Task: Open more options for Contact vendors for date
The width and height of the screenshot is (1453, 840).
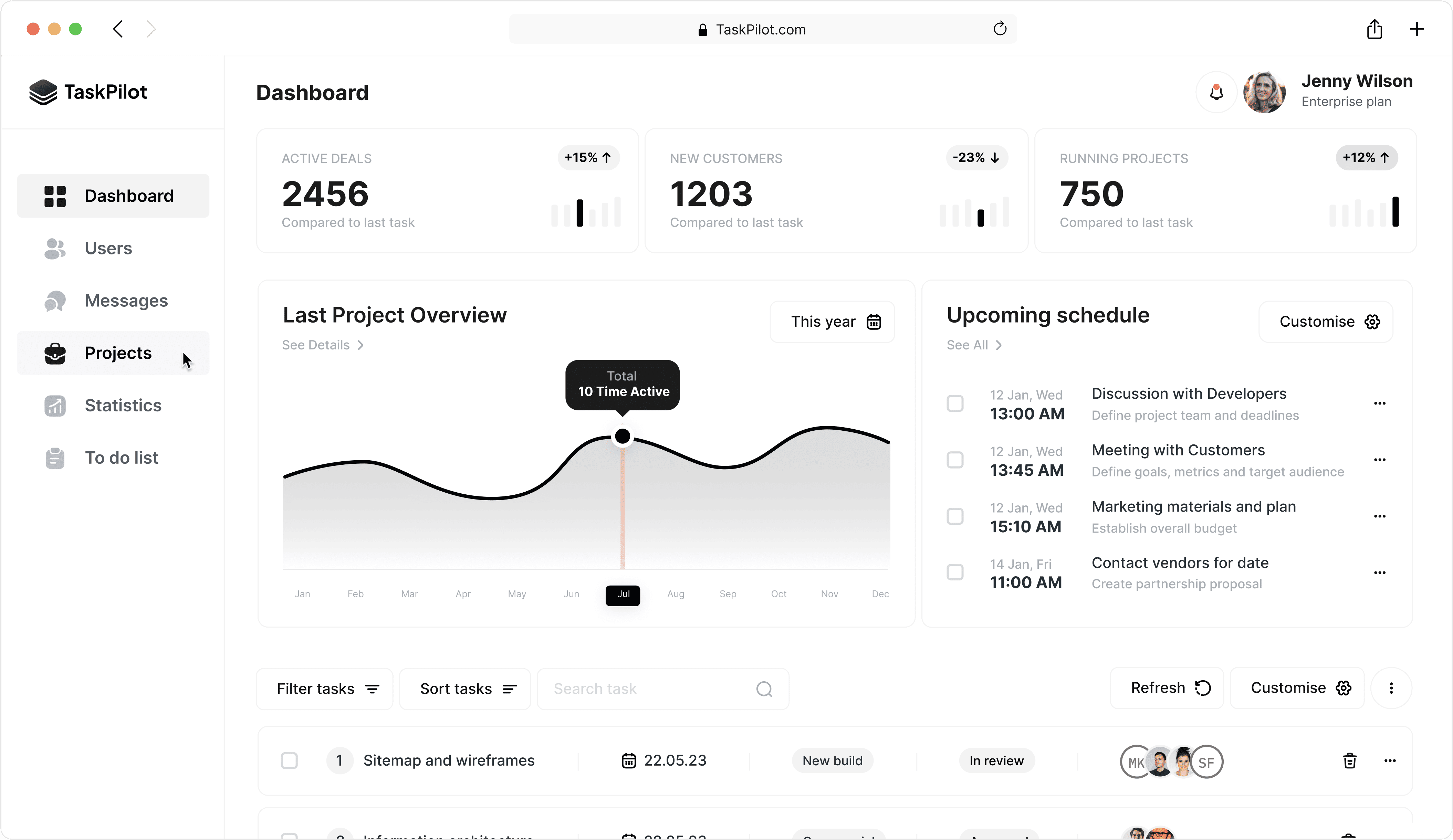Action: pos(1380,573)
